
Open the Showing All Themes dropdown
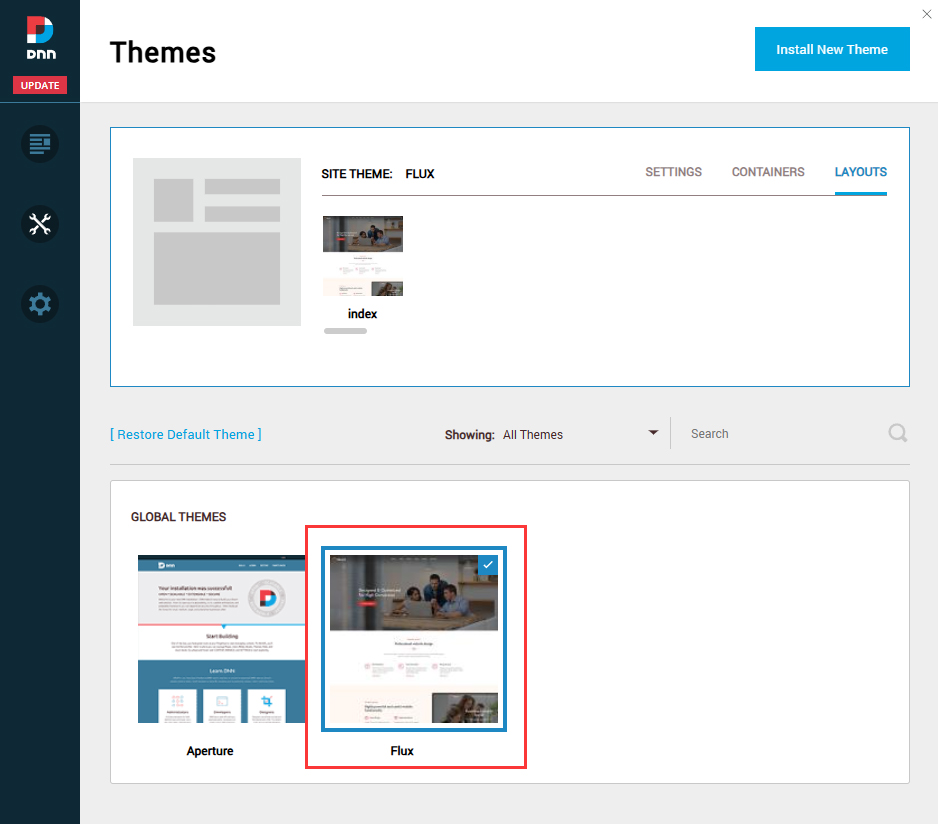[552, 434]
